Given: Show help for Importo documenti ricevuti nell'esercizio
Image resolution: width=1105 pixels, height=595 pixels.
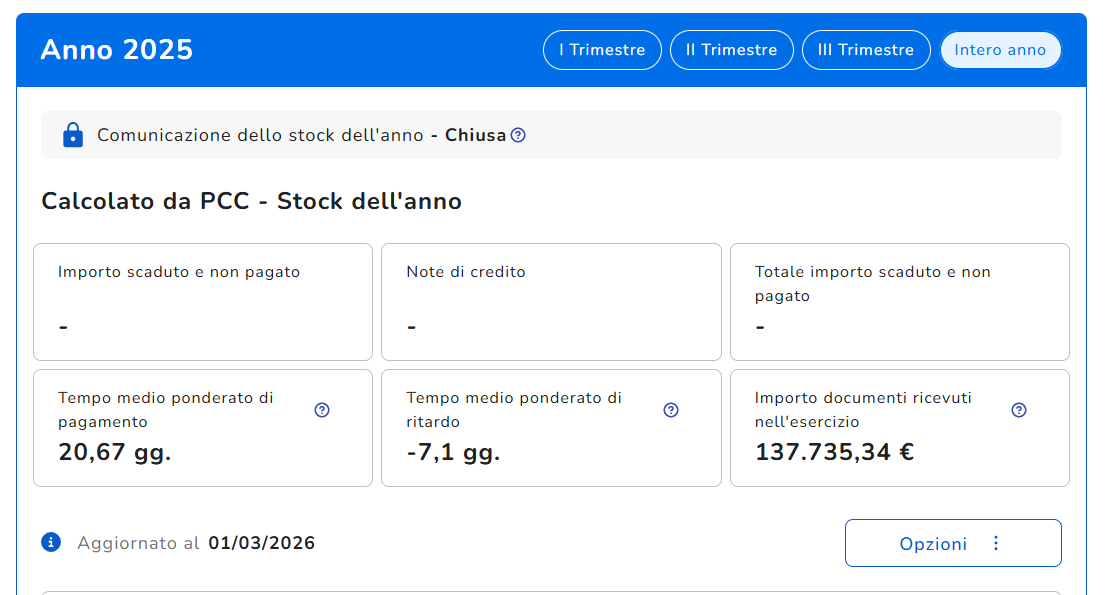Looking at the screenshot, I should [1019, 410].
